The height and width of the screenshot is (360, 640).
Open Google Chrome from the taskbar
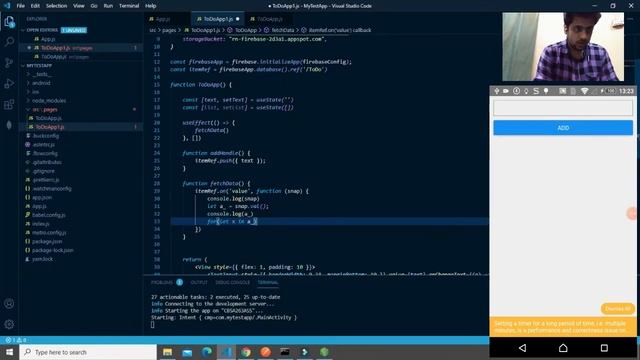246,352
